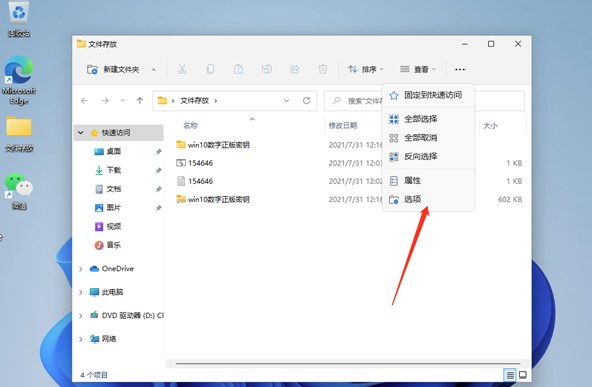Click the pin icon next to Desktop (桌面)

(159, 152)
